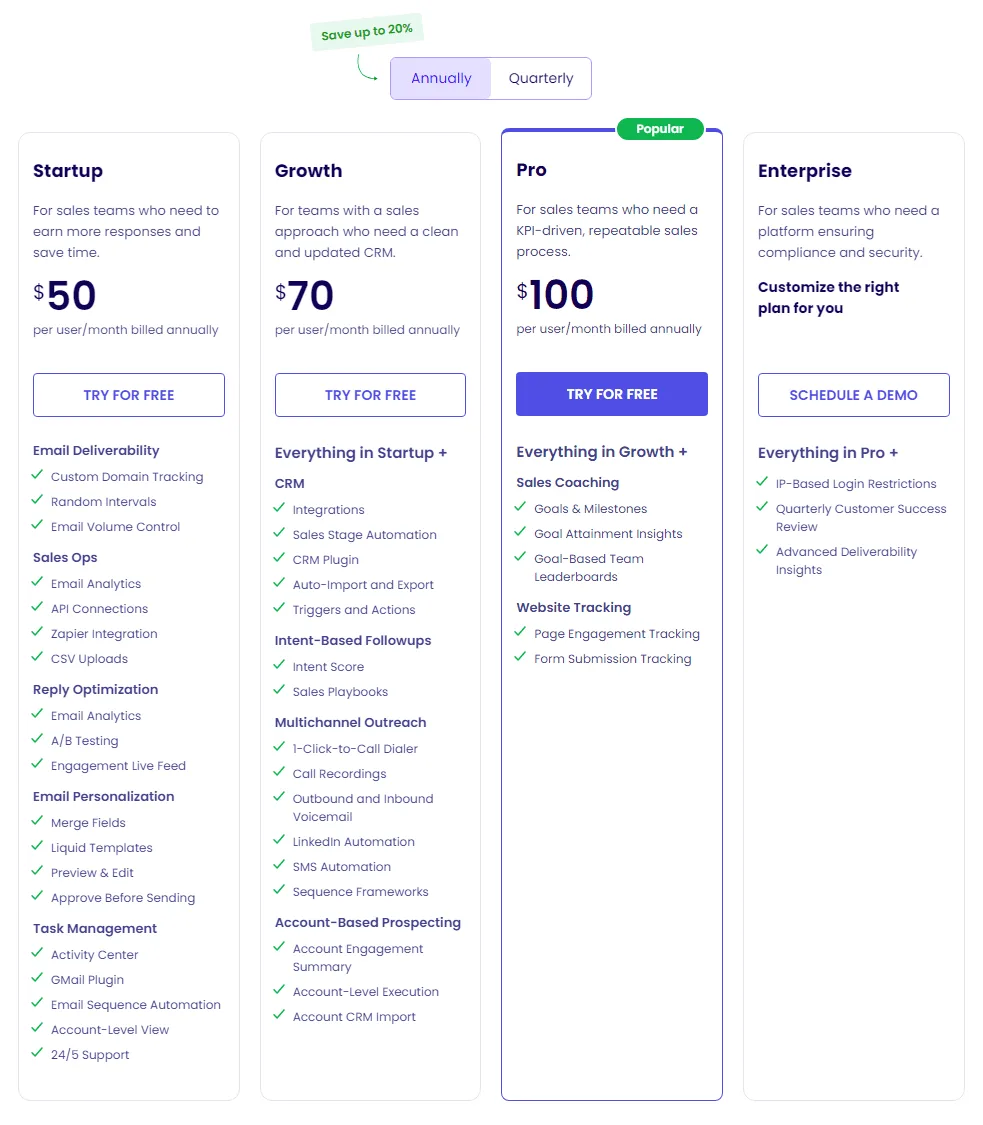The image size is (983, 1125).
Task: Click the $100 price on the Pro plan
Action: (x=558, y=294)
